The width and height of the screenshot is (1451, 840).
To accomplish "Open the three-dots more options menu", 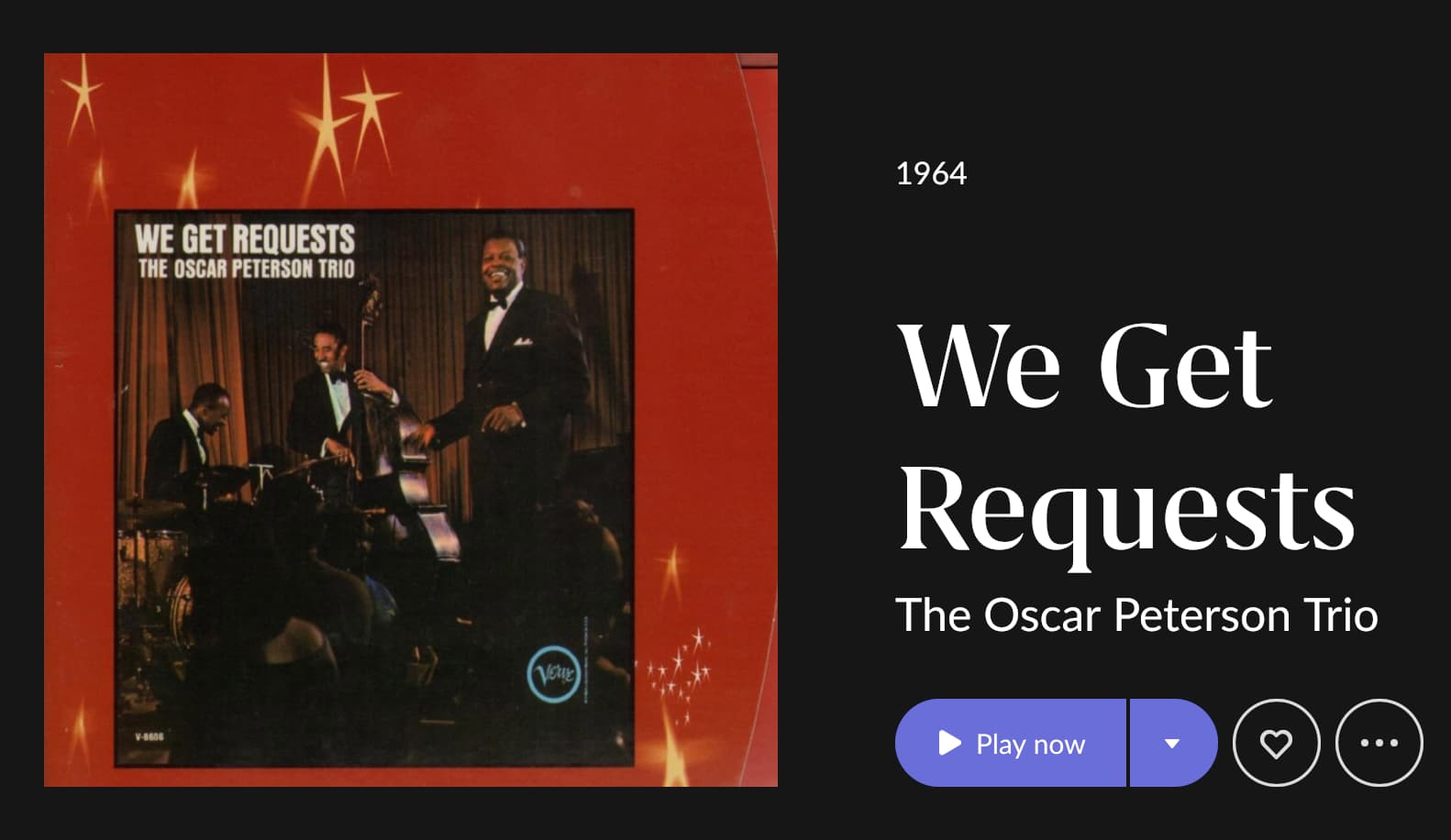I will coord(1379,743).
